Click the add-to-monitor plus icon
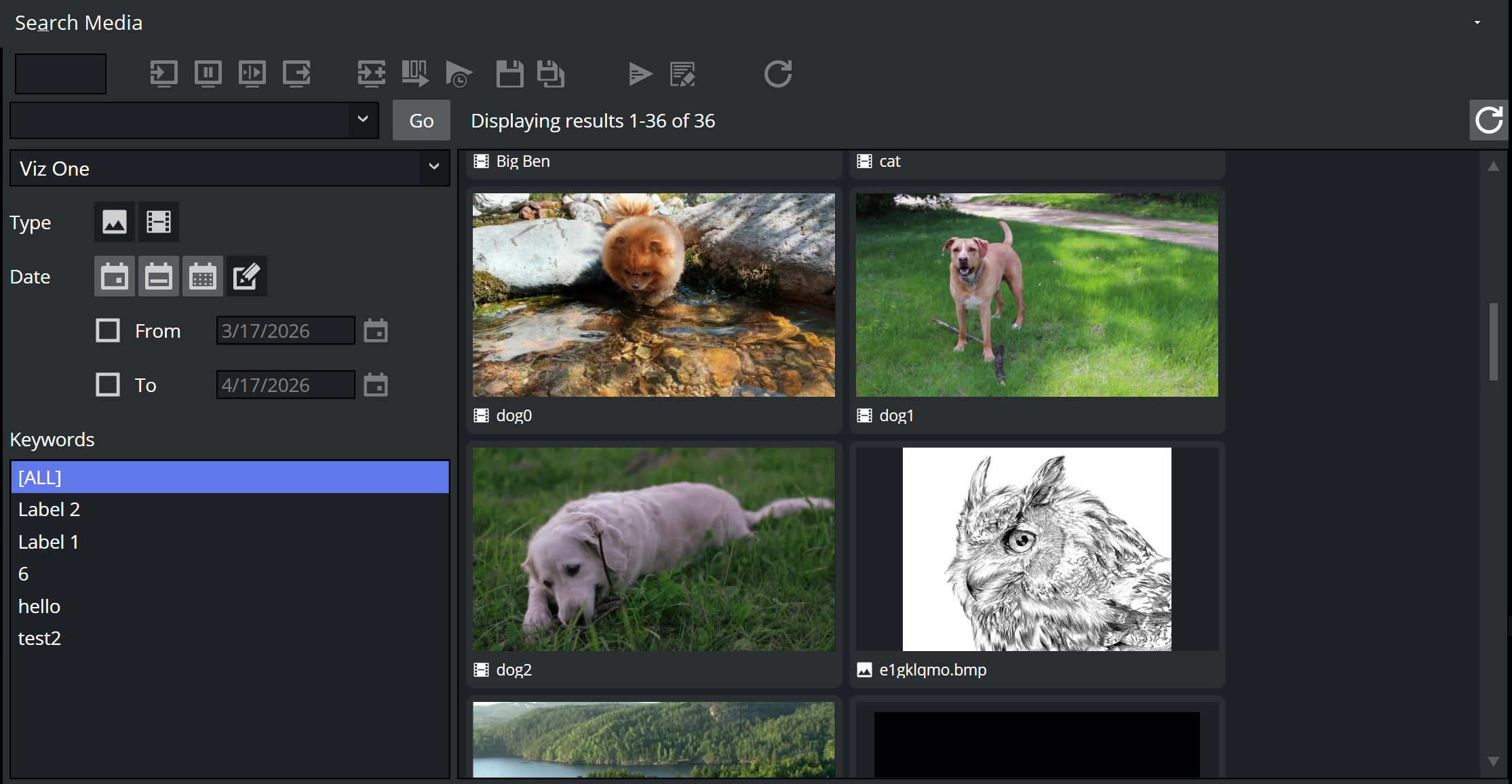This screenshot has width=1512, height=784. (x=371, y=73)
